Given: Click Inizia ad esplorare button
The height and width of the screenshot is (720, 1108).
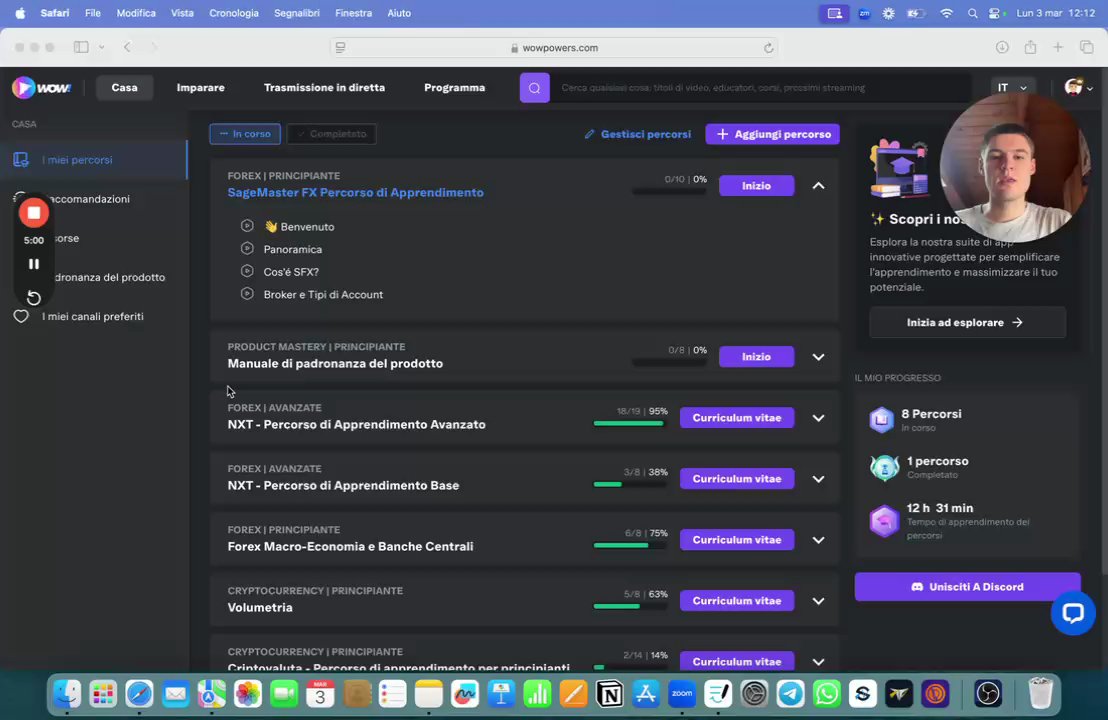Looking at the screenshot, I should tap(967, 322).
